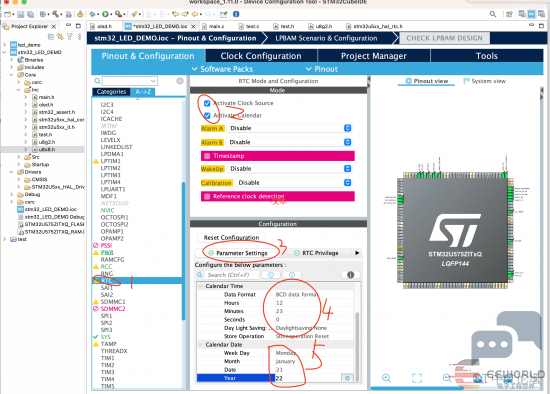Open u8g2.h in Project Explorer tree
550x394 pixels.
(x=47, y=142)
